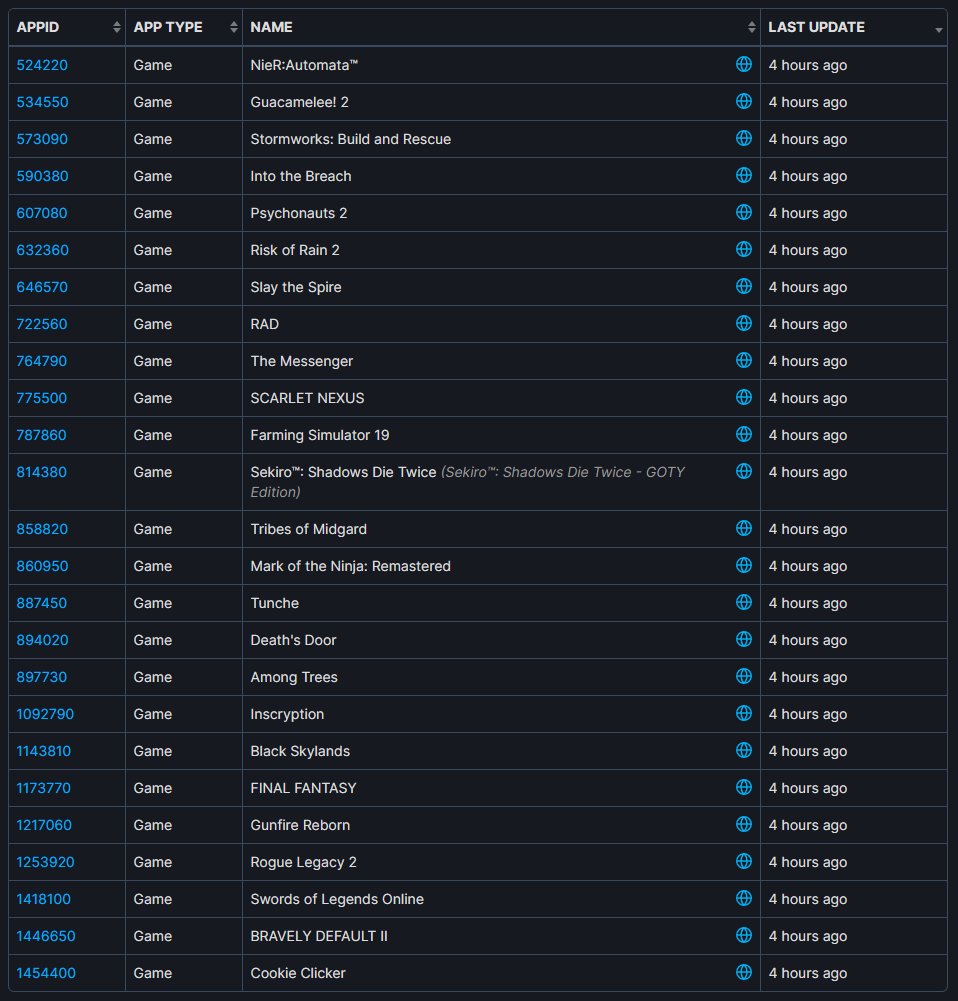Click the globe icon beside Slay the Spire
This screenshot has height=1001, width=958.
(x=743, y=286)
